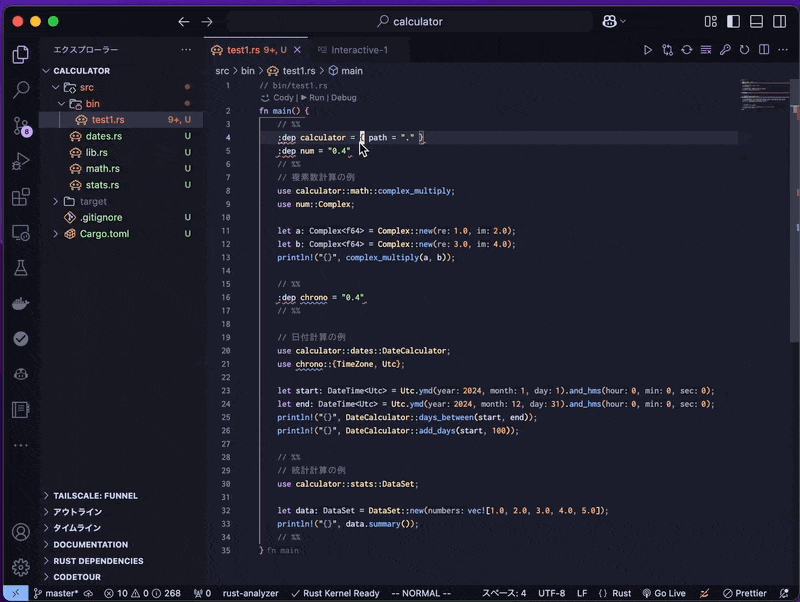Click the Prettier status item
Screen dimensions: 800x602
(x=745, y=593)
